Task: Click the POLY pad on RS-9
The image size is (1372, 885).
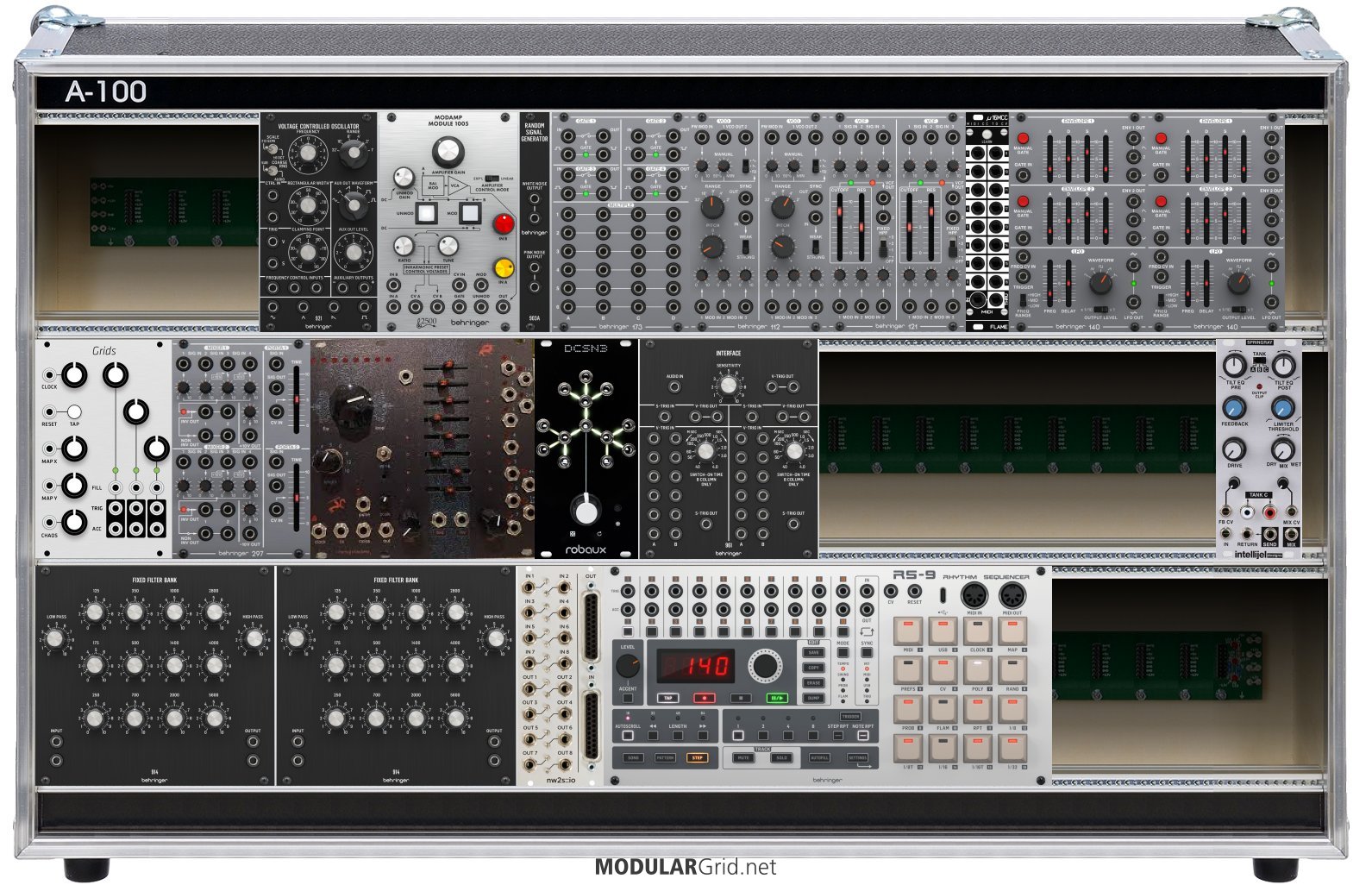Action: (x=978, y=670)
